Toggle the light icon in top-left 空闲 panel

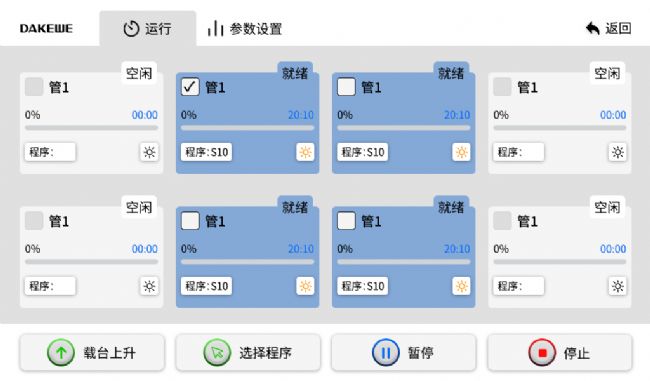pyautogui.click(x=149, y=152)
